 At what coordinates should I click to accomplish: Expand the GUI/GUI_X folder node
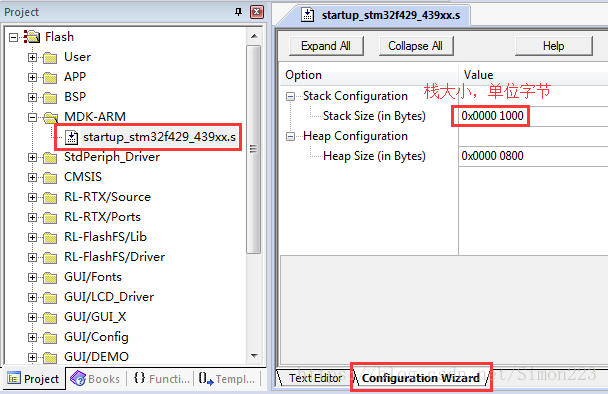pos(33,317)
